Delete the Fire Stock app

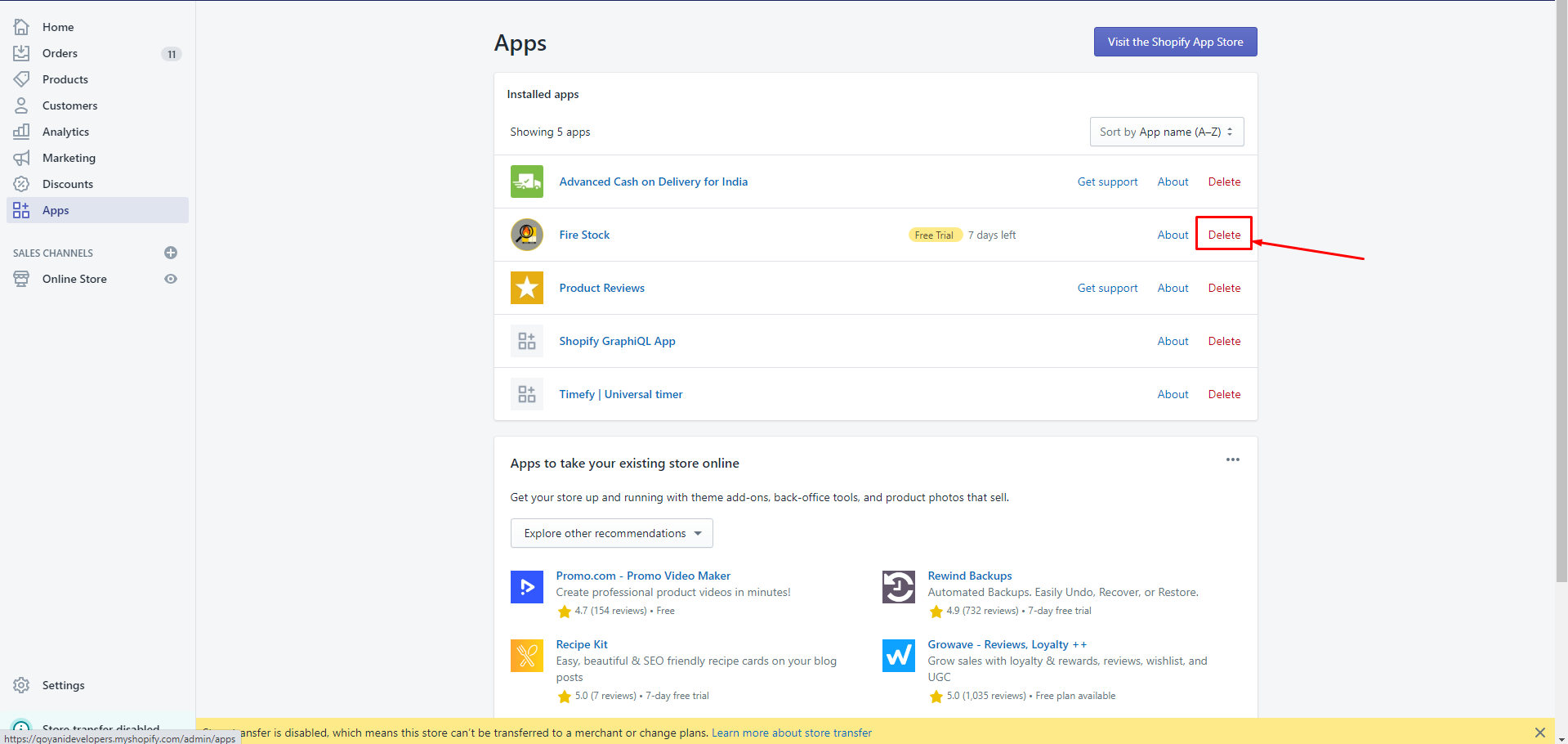coord(1224,235)
